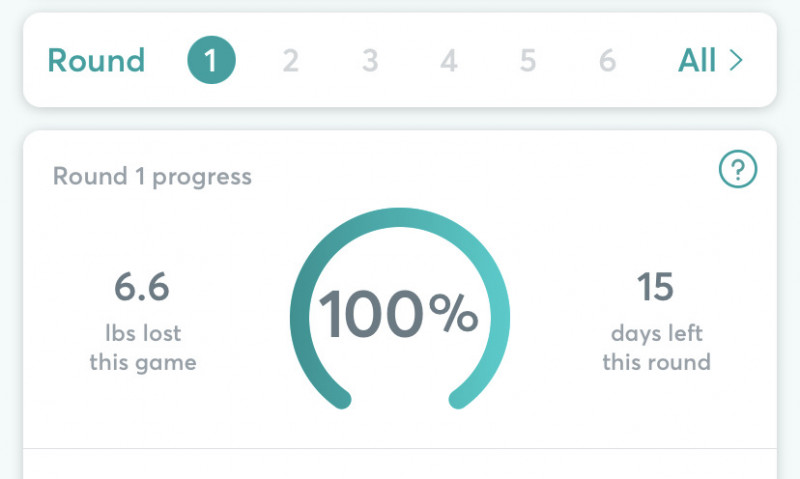The image size is (800, 479).
Task: Click the dark starting tip of the progress arc
Action: (x=341, y=399)
